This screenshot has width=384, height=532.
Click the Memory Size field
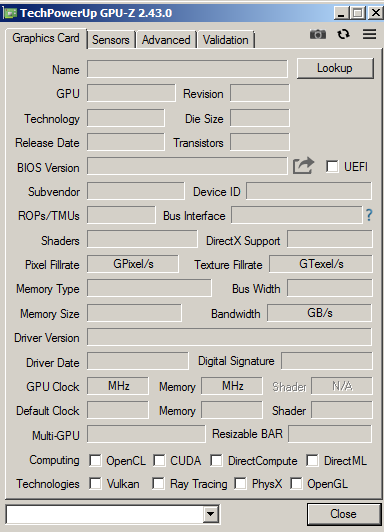(134, 313)
